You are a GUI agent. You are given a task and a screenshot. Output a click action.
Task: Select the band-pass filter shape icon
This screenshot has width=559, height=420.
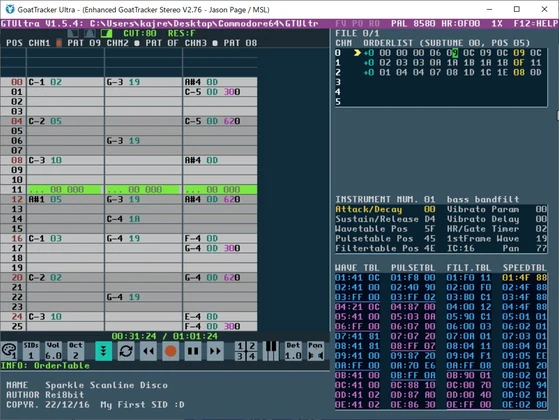tap(89, 33)
